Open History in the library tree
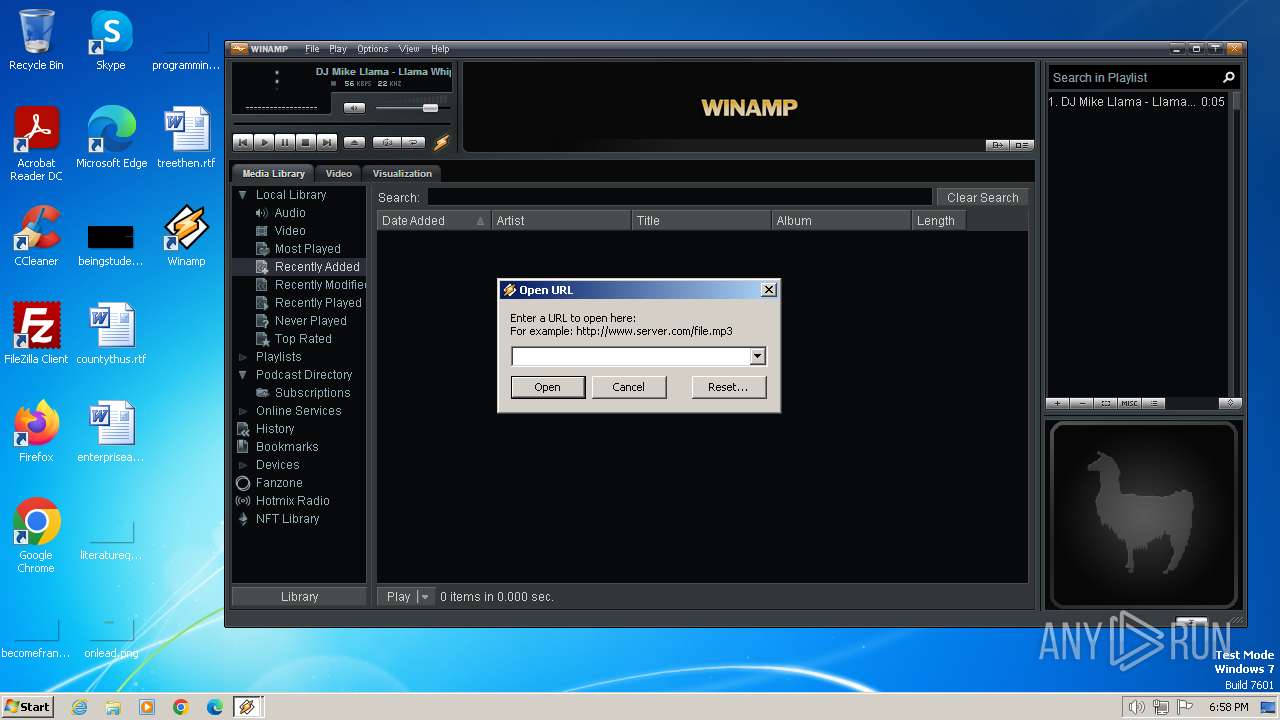This screenshot has width=1280, height=720. point(274,429)
